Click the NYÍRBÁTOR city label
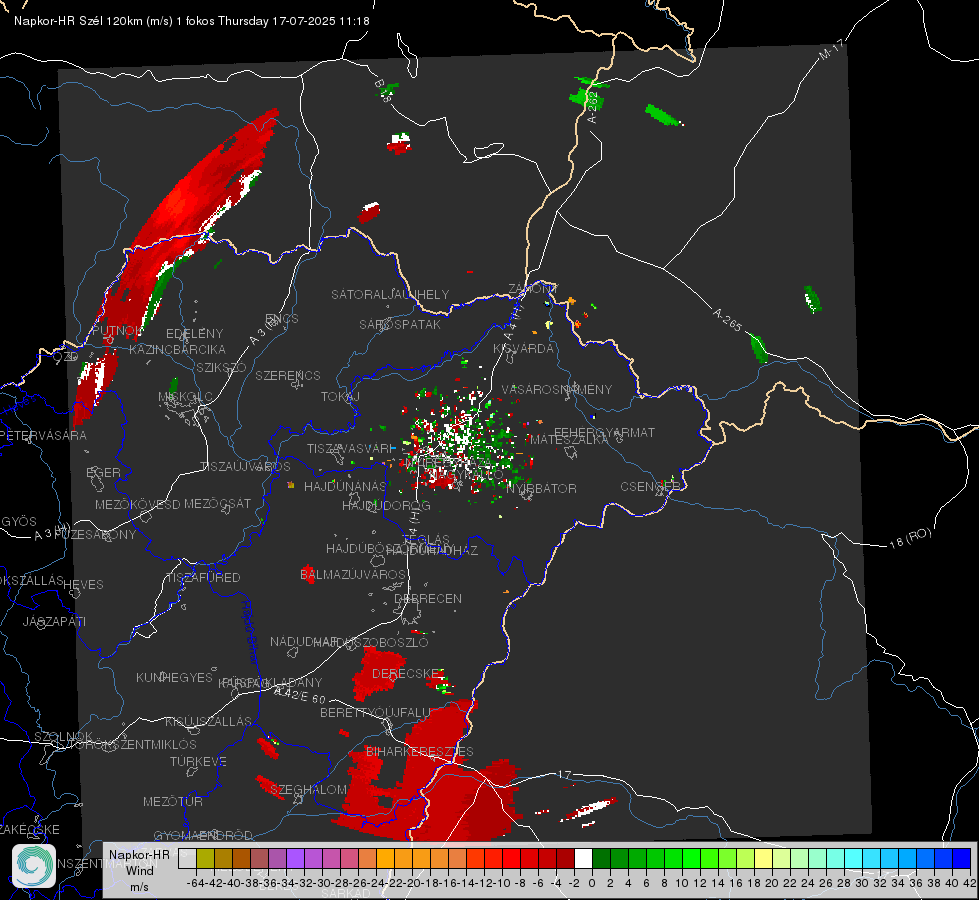Image resolution: width=979 pixels, height=900 pixels. pyautogui.click(x=541, y=488)
